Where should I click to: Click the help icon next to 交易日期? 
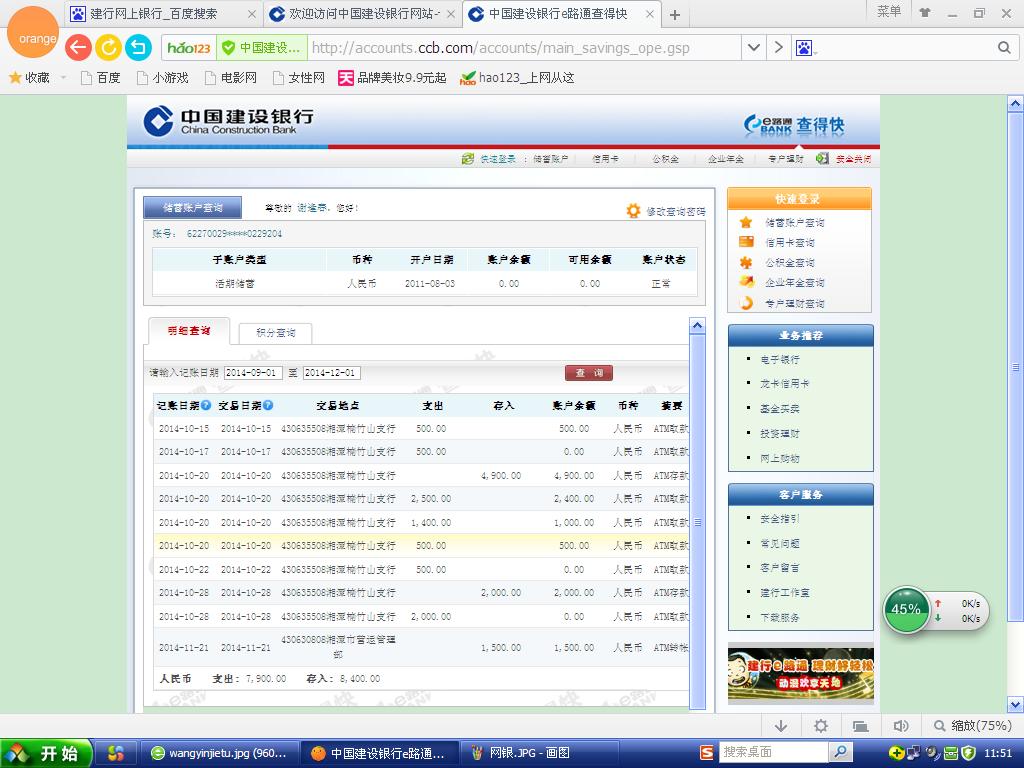click(268, 405)
